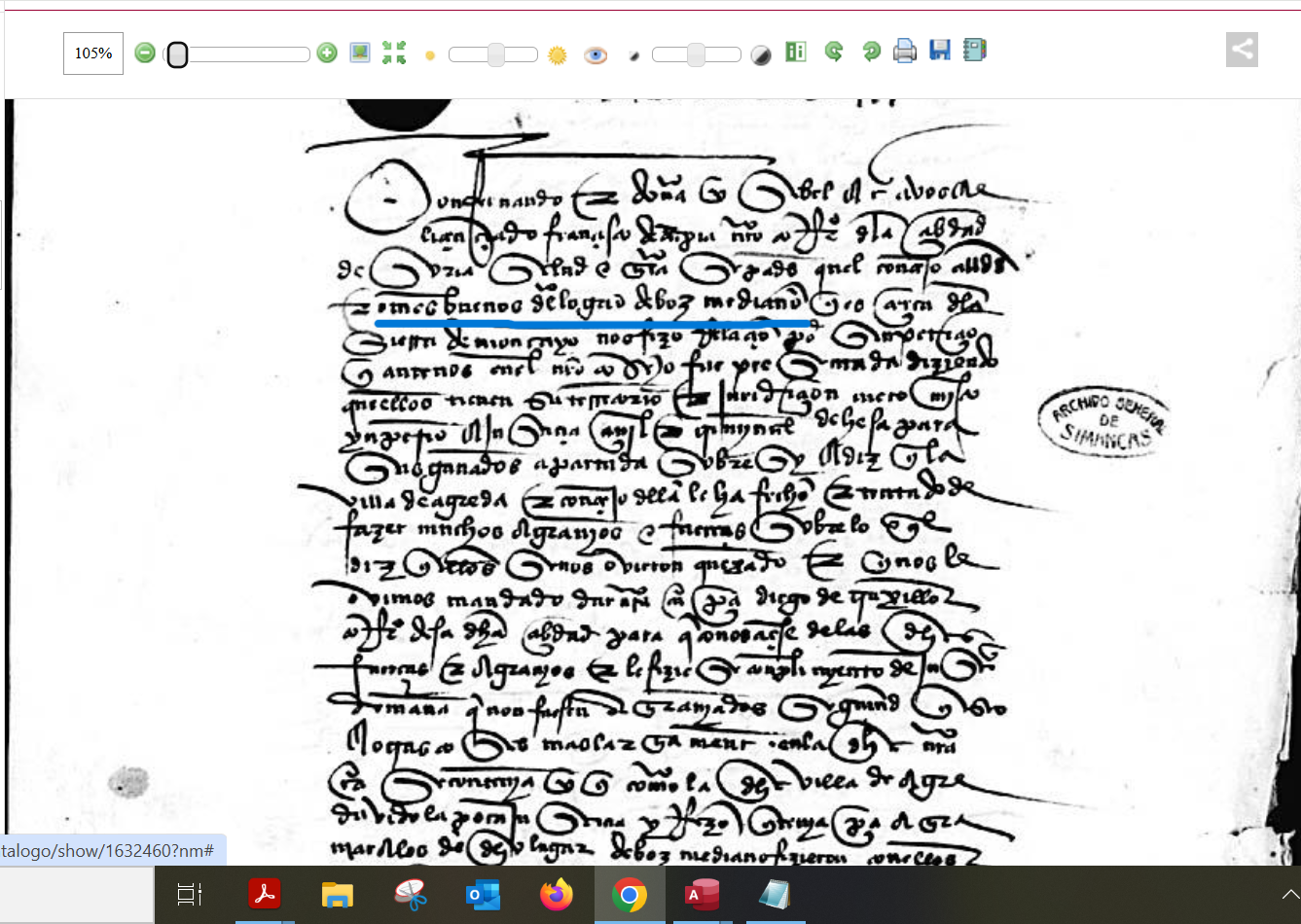Click the green information panel icon
The height and width of the screenshot is (924, 1301).
(796, 52)
